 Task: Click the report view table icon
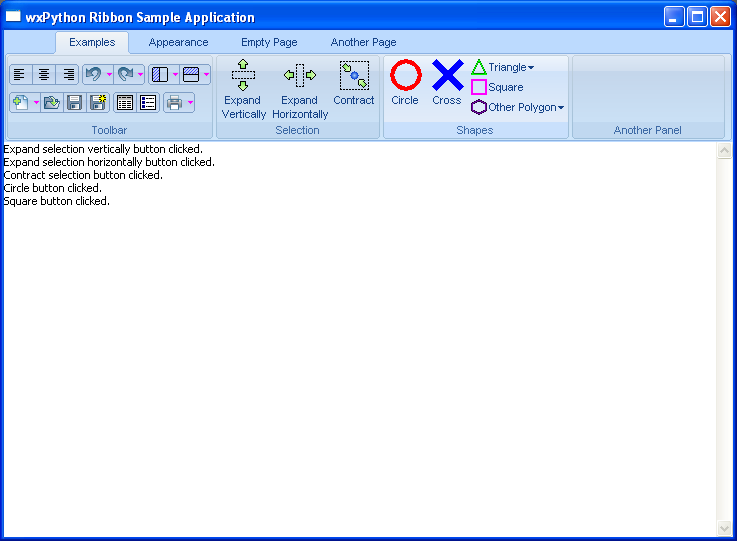point(125,102)
